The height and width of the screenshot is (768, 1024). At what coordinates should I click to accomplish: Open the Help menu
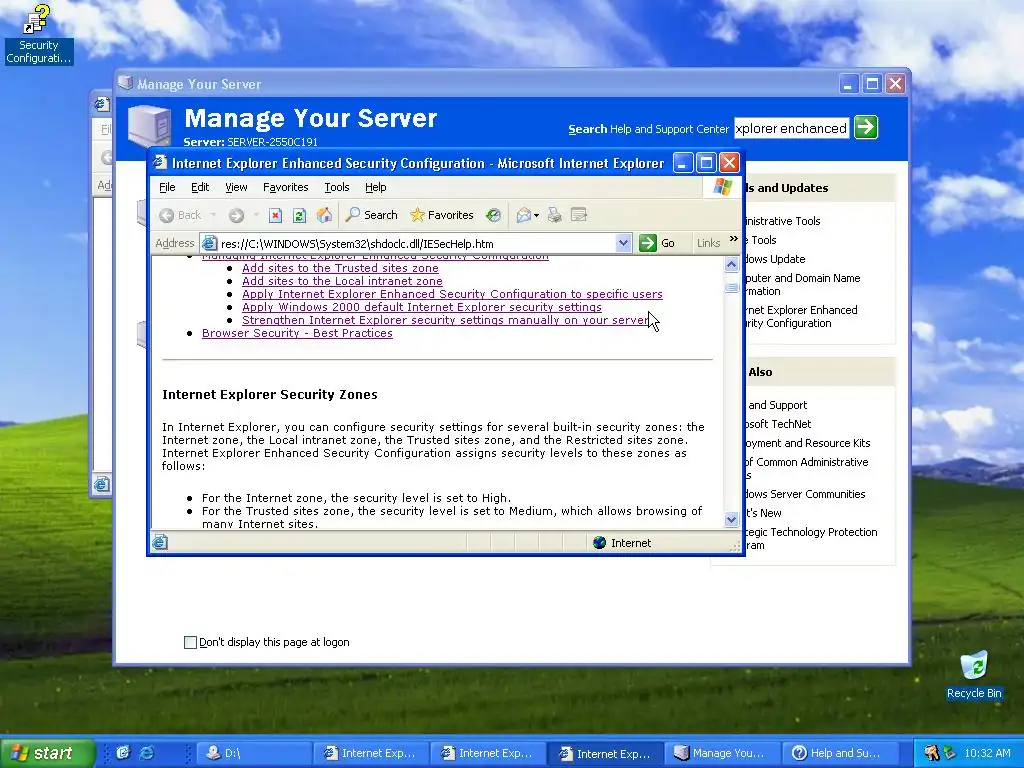[376, 187]
